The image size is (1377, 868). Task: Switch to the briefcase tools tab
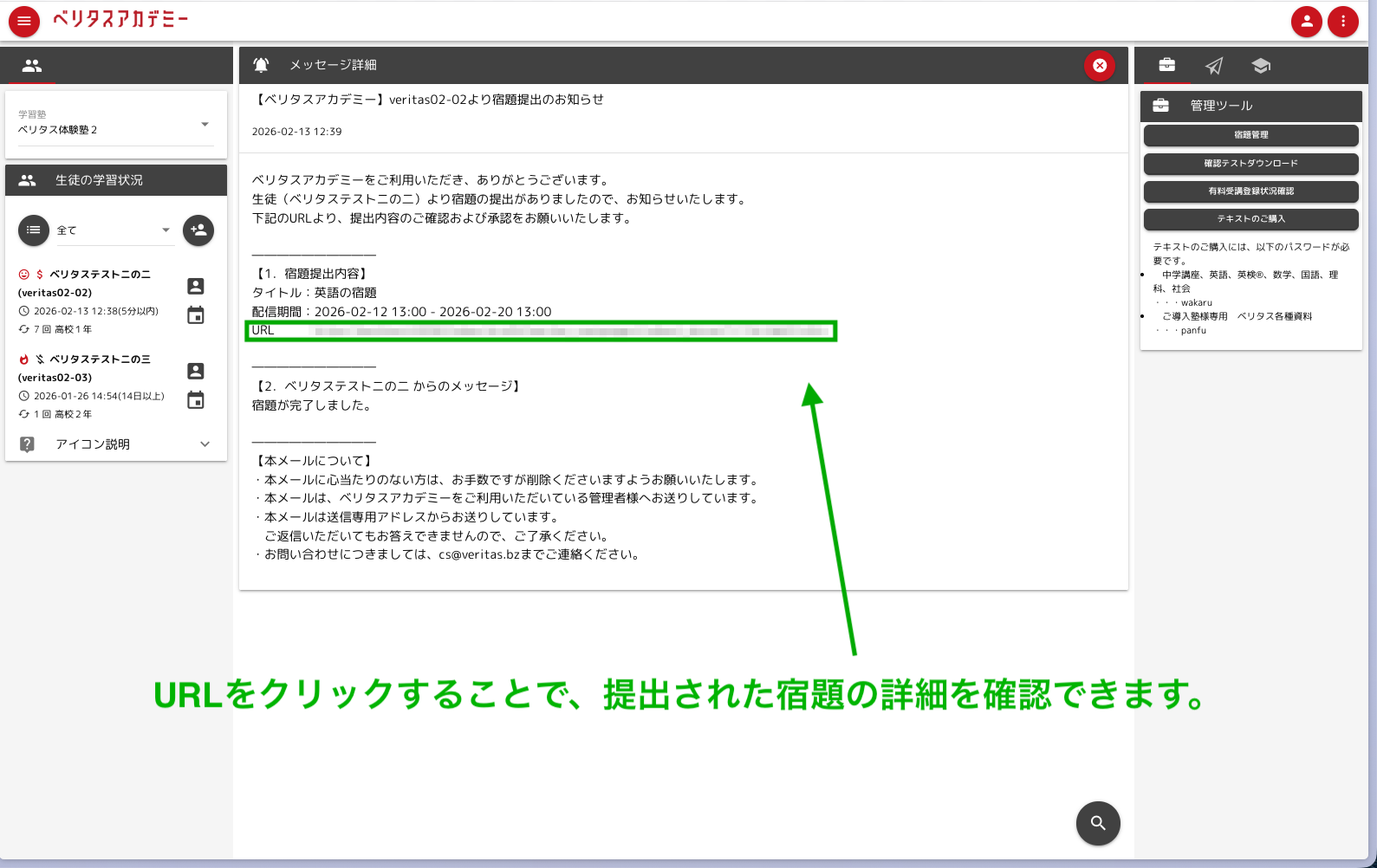[1167, 65]
